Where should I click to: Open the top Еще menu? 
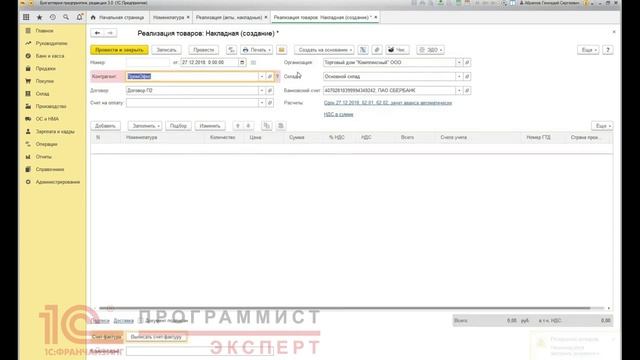[x=589, y=50]
